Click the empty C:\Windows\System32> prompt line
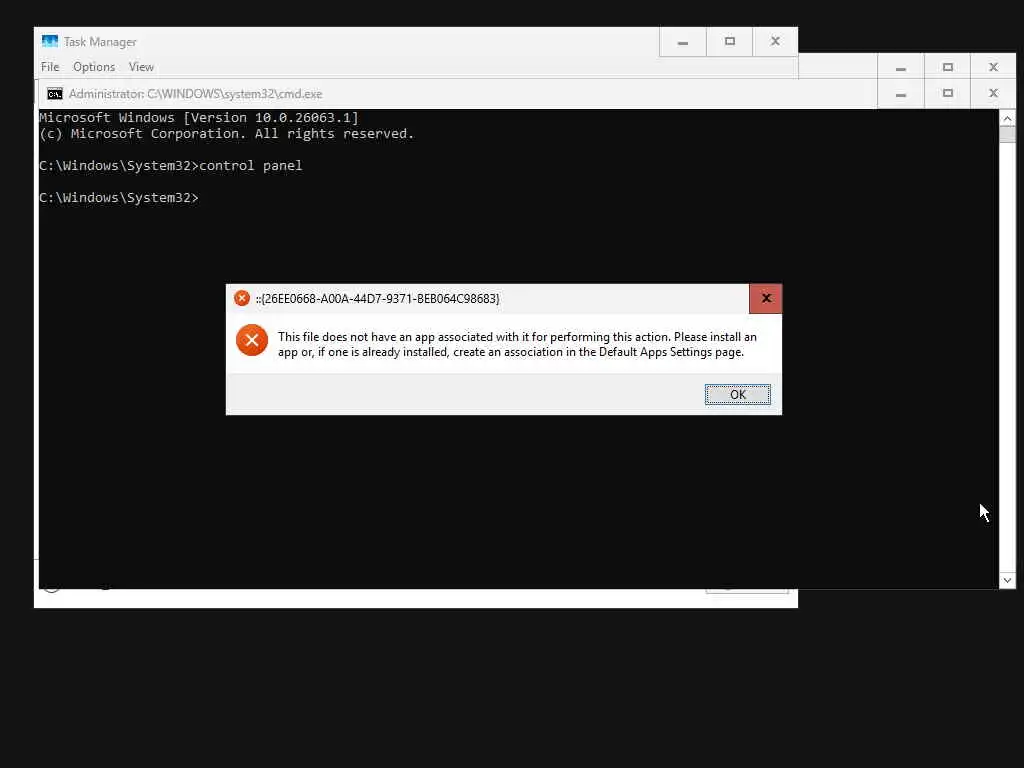This screenshot has width=1024, height=768. tap(119, 198)
